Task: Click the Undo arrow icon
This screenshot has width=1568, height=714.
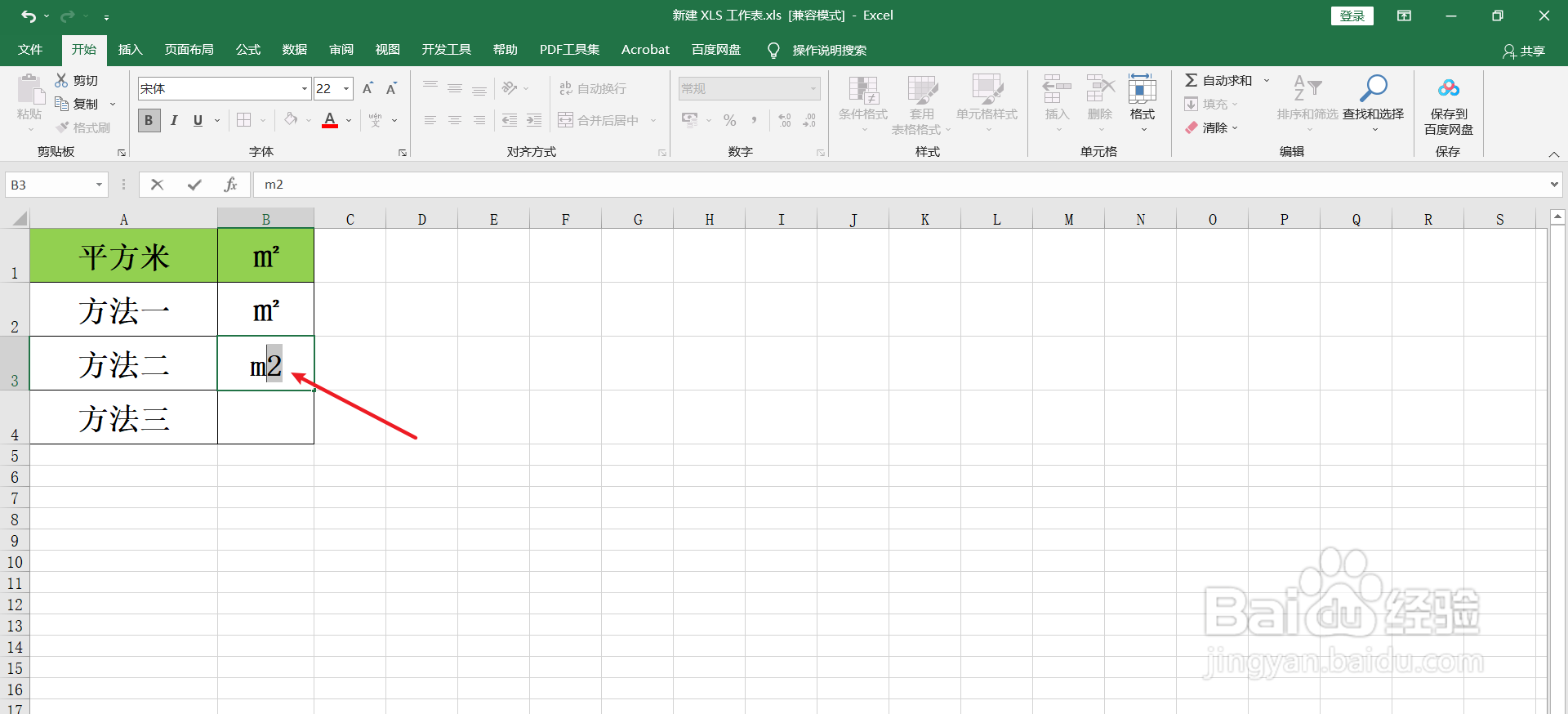Action: tap(29, 16)
